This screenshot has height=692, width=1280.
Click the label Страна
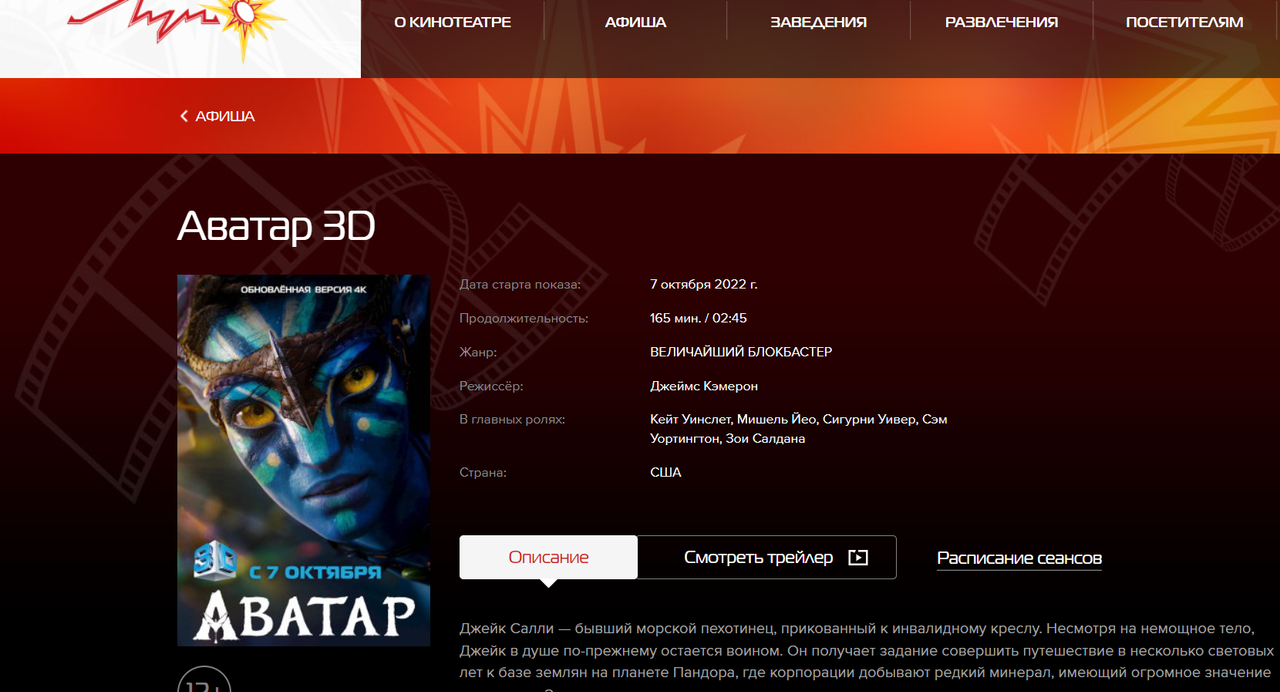(483, 472)
